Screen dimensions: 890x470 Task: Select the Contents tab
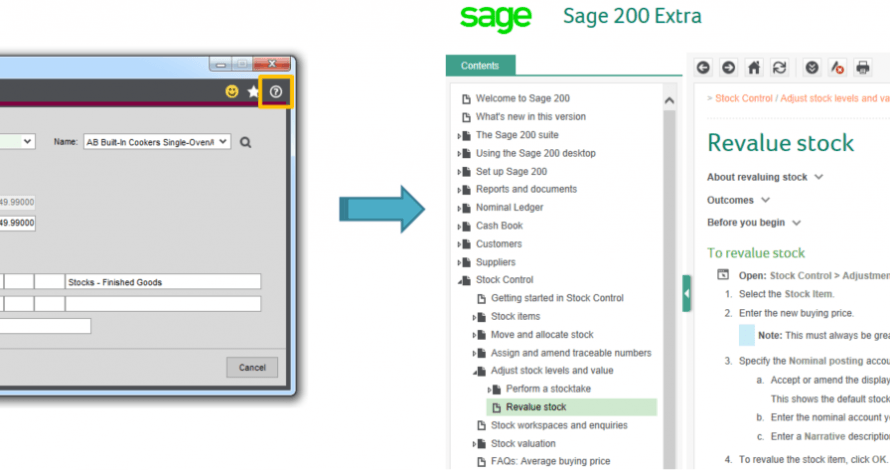480,65
